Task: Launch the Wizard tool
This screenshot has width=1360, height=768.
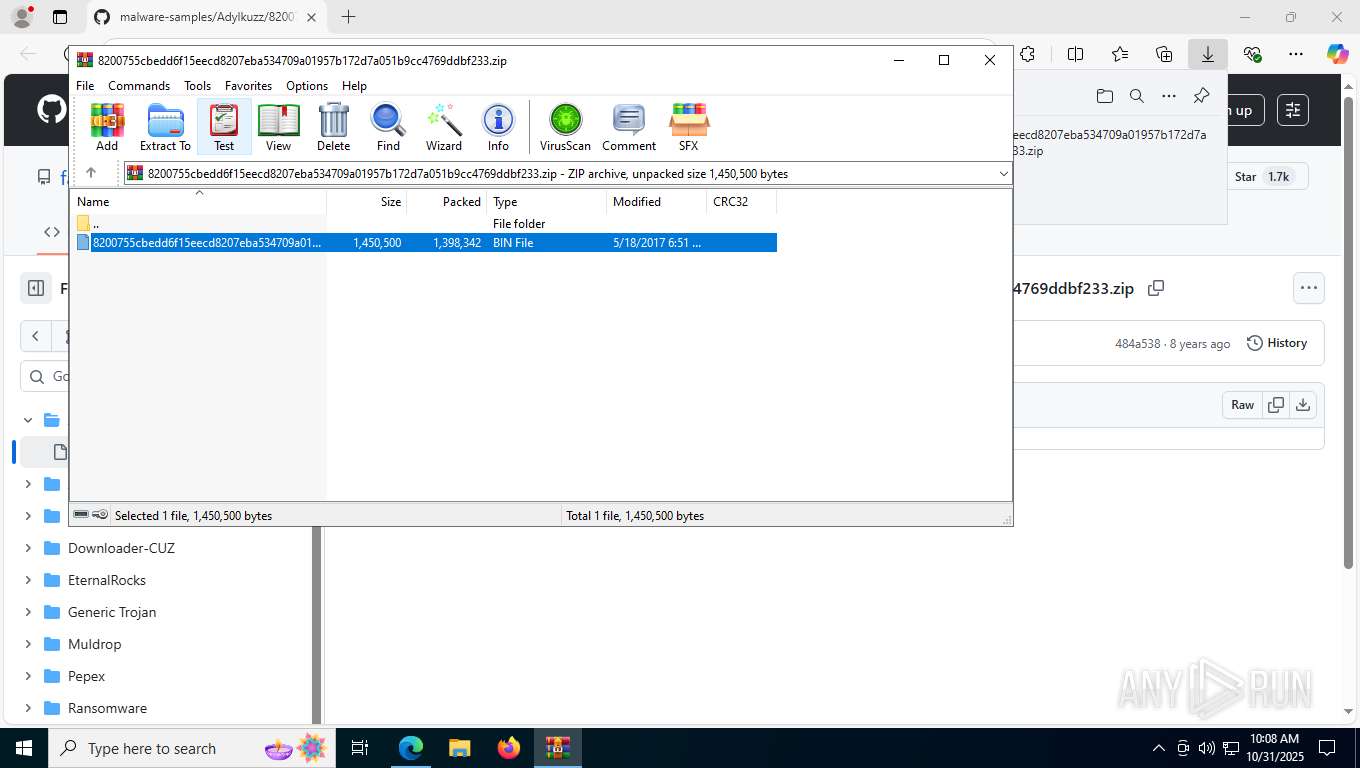Action: point(444,127)
